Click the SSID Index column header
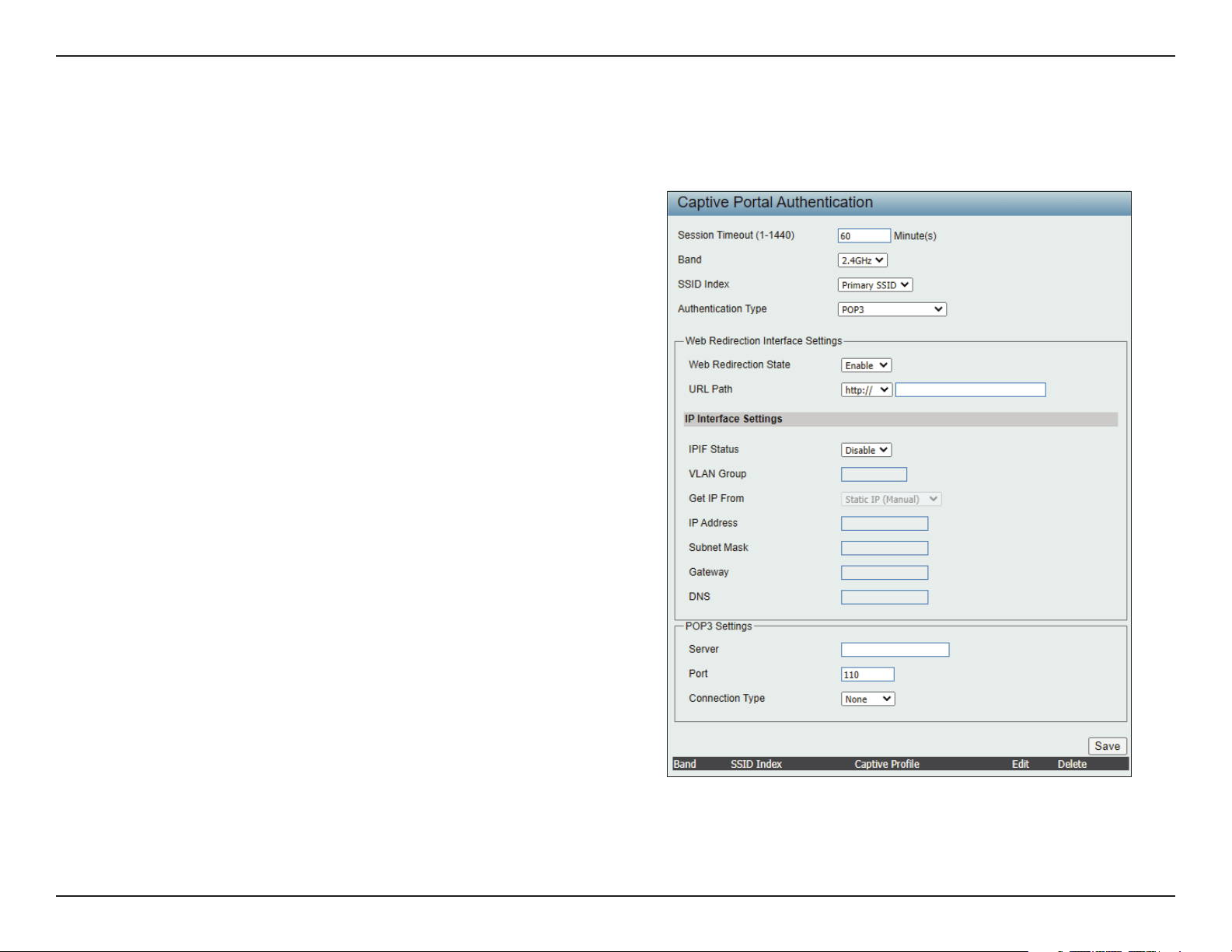The image size is (1232, 952). click(756, 765)
